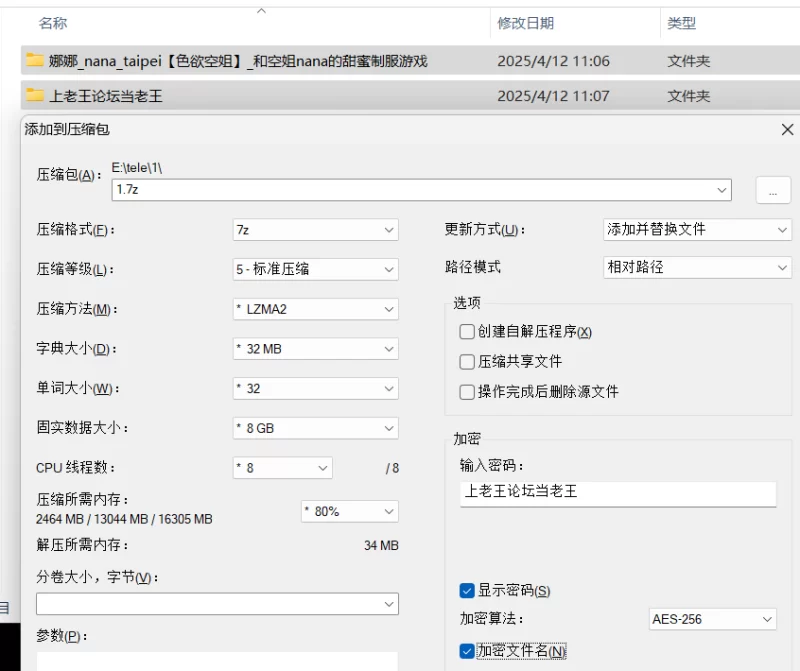
Task: Toggle the 加密文件名 checkbox
Action: point(467,651)
